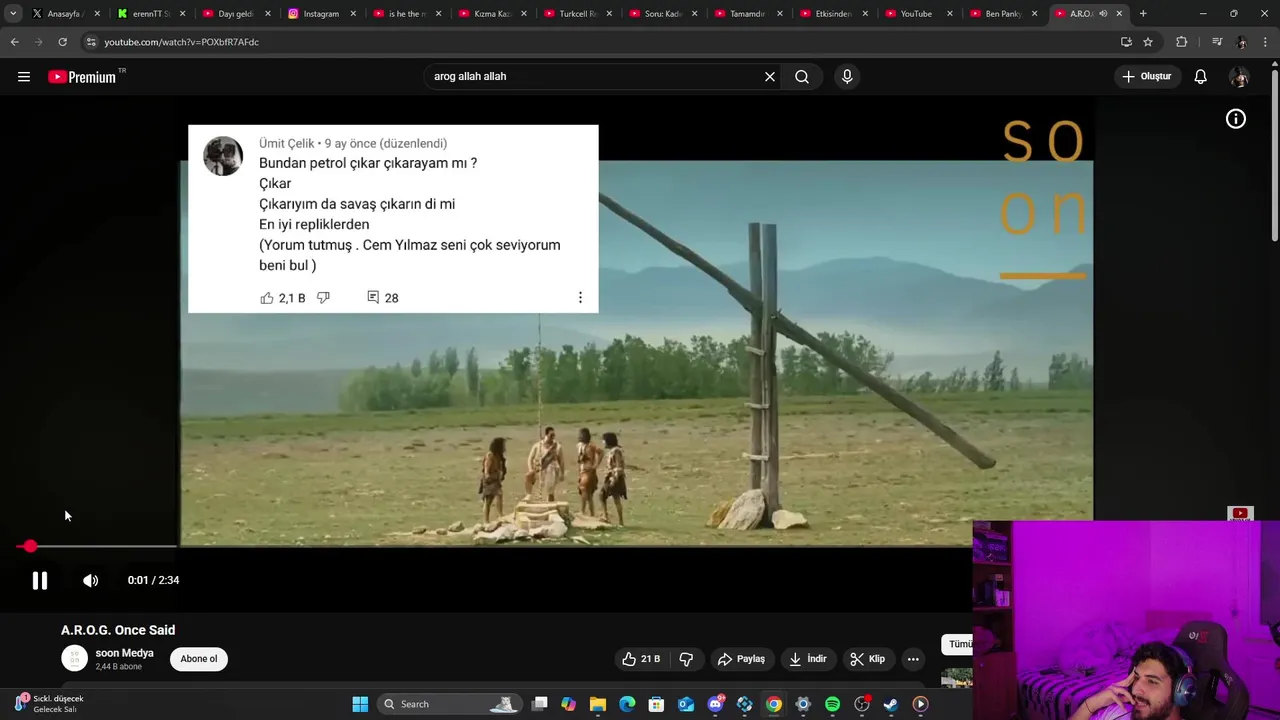
Task: Share the video via Paylaş
Action: pos(741,659)
